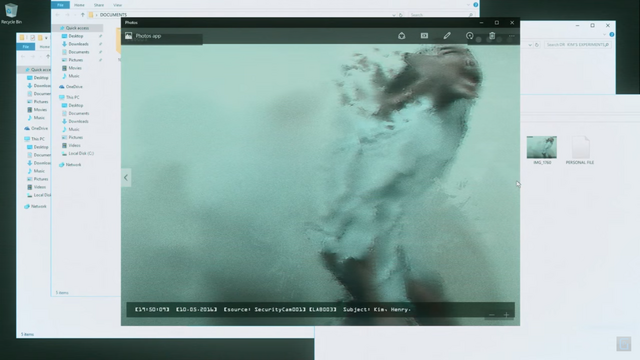Open the Recycle Bin on the desktop
The height and width of the screenshot is (360, 640).
(11, 13)
